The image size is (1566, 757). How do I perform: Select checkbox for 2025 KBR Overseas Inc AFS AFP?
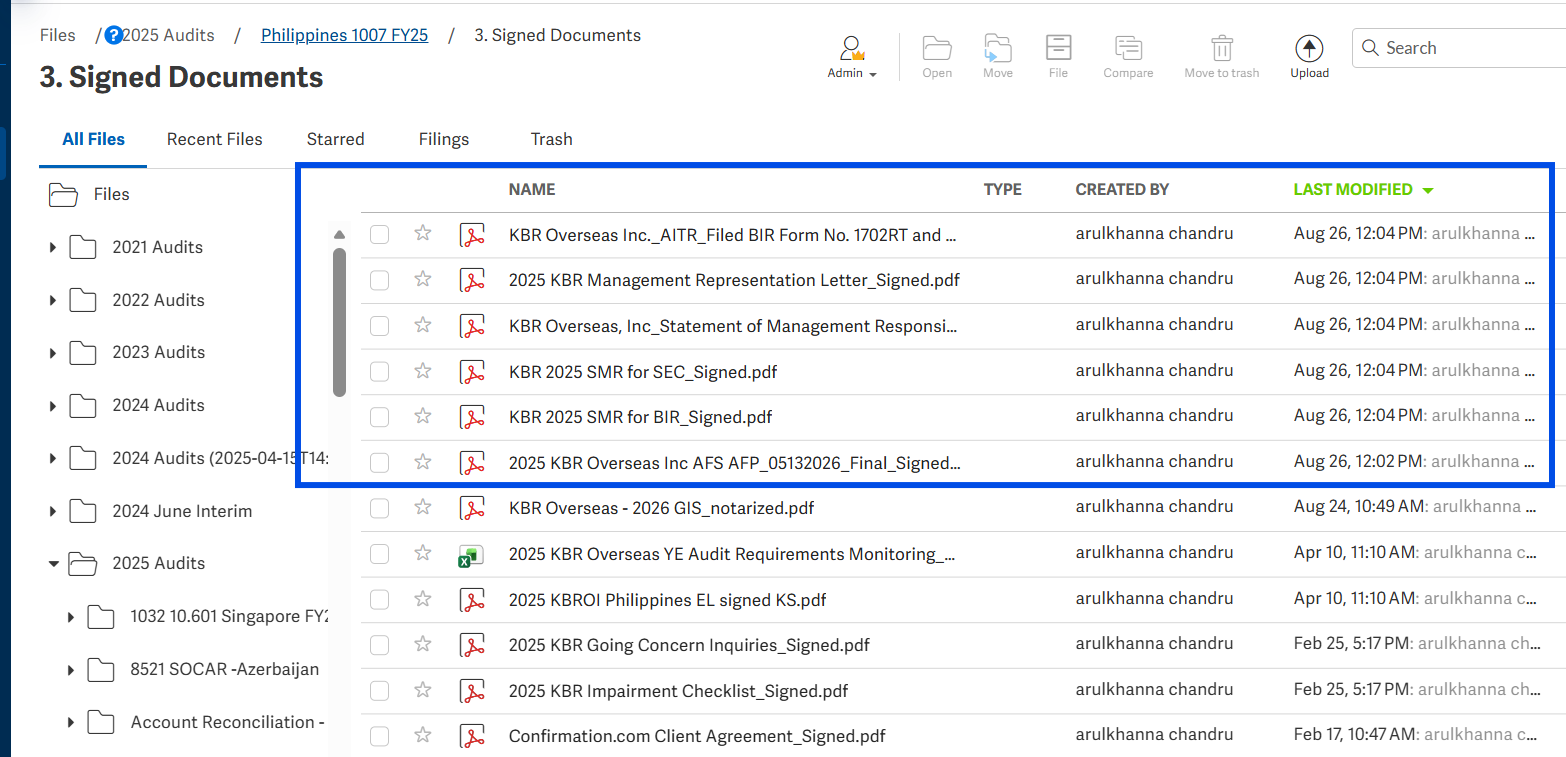pos(379,463)
